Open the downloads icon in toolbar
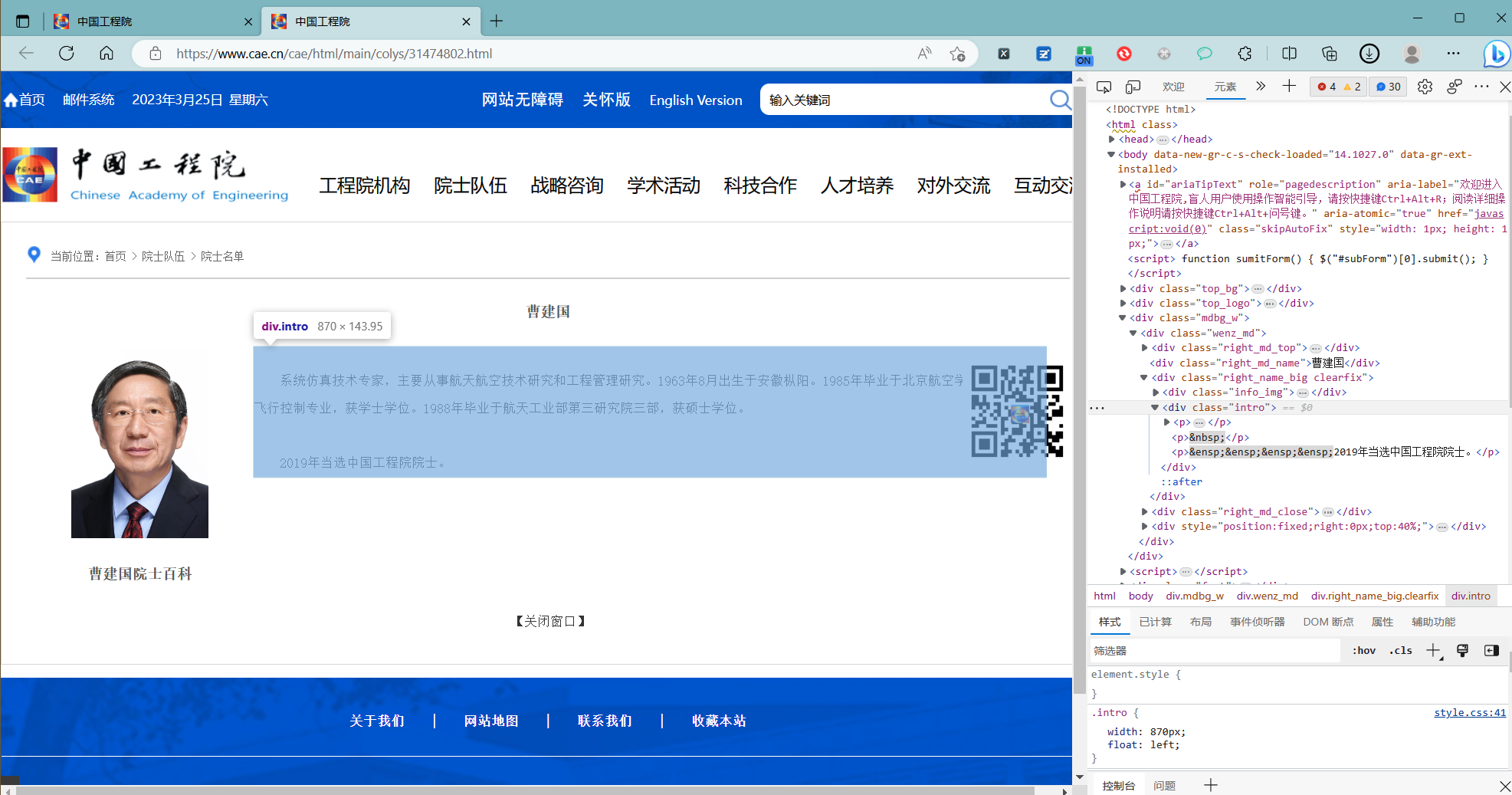 [x=1369, y=54]
